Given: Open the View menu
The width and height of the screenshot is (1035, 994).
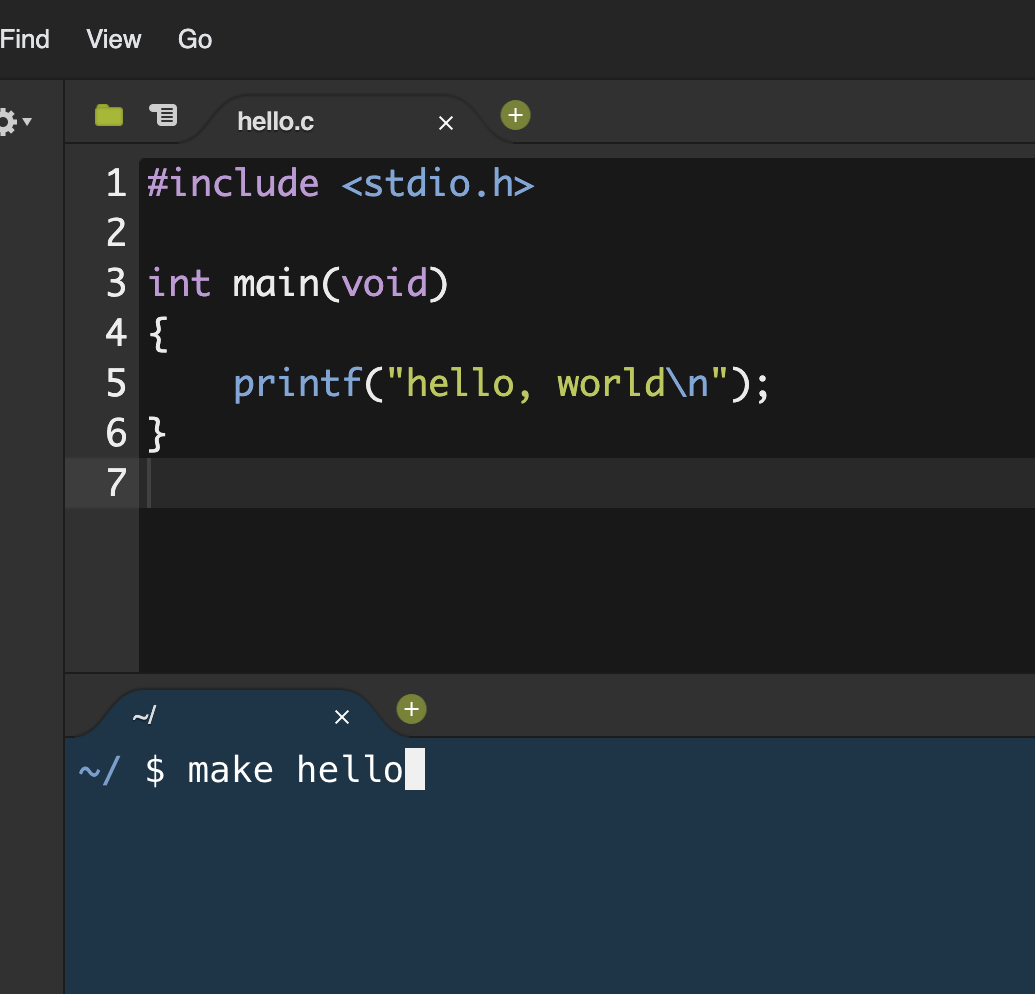Looking at the screenshot, I should [112, 39].
